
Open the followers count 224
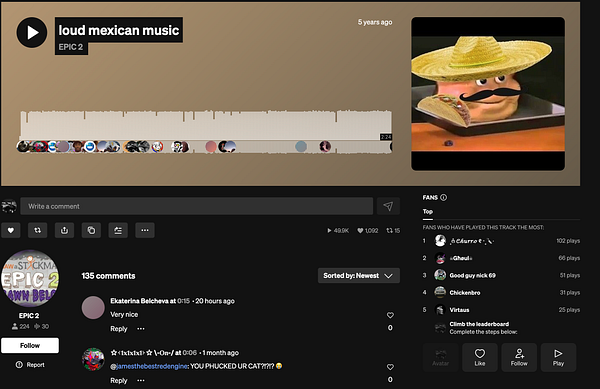[21, 326]
